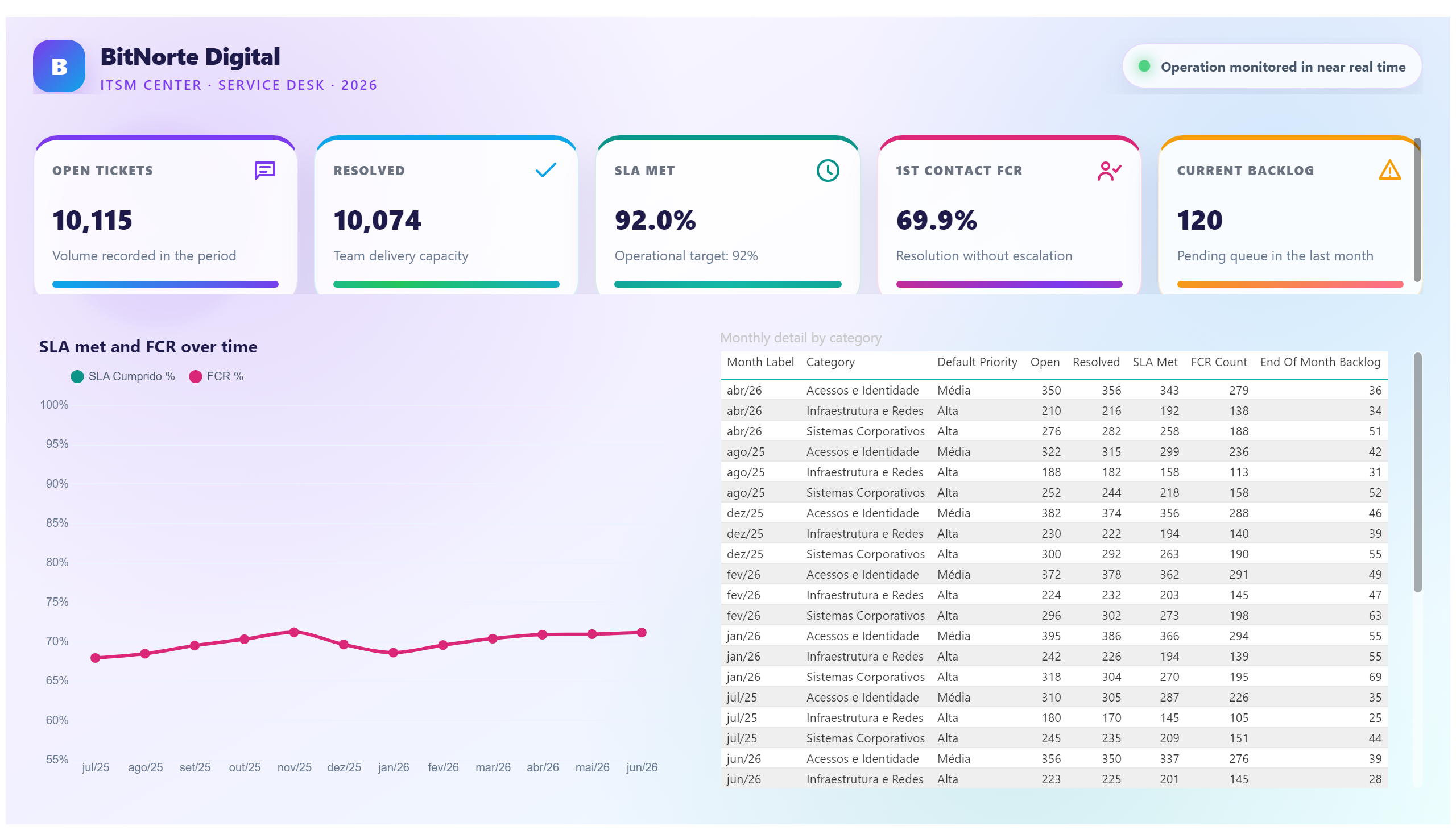Click the mar/26 FCR data point
Screen dimensions: 1456x830
coord(493,638)
